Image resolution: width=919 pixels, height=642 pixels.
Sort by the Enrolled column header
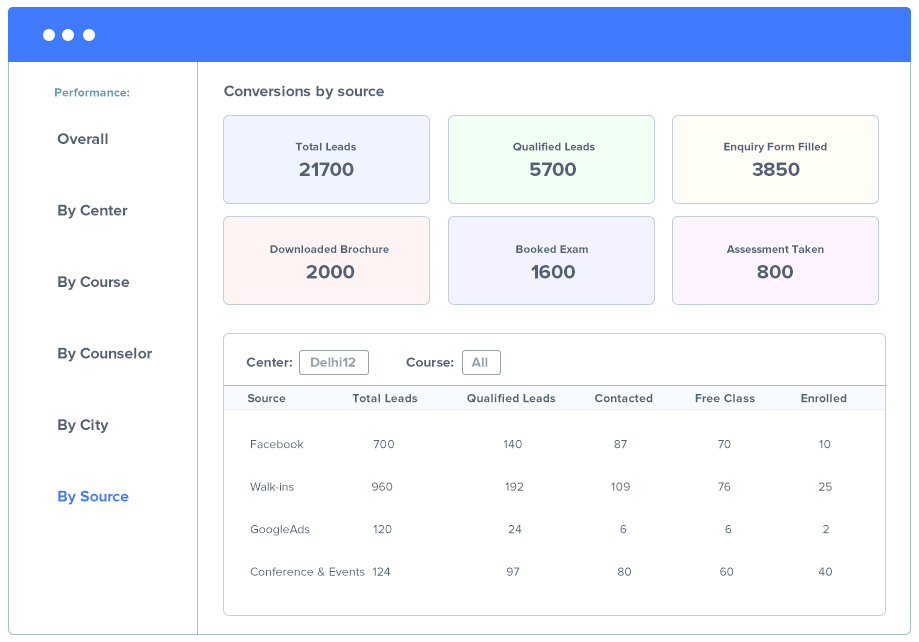(x=823, y=398)
